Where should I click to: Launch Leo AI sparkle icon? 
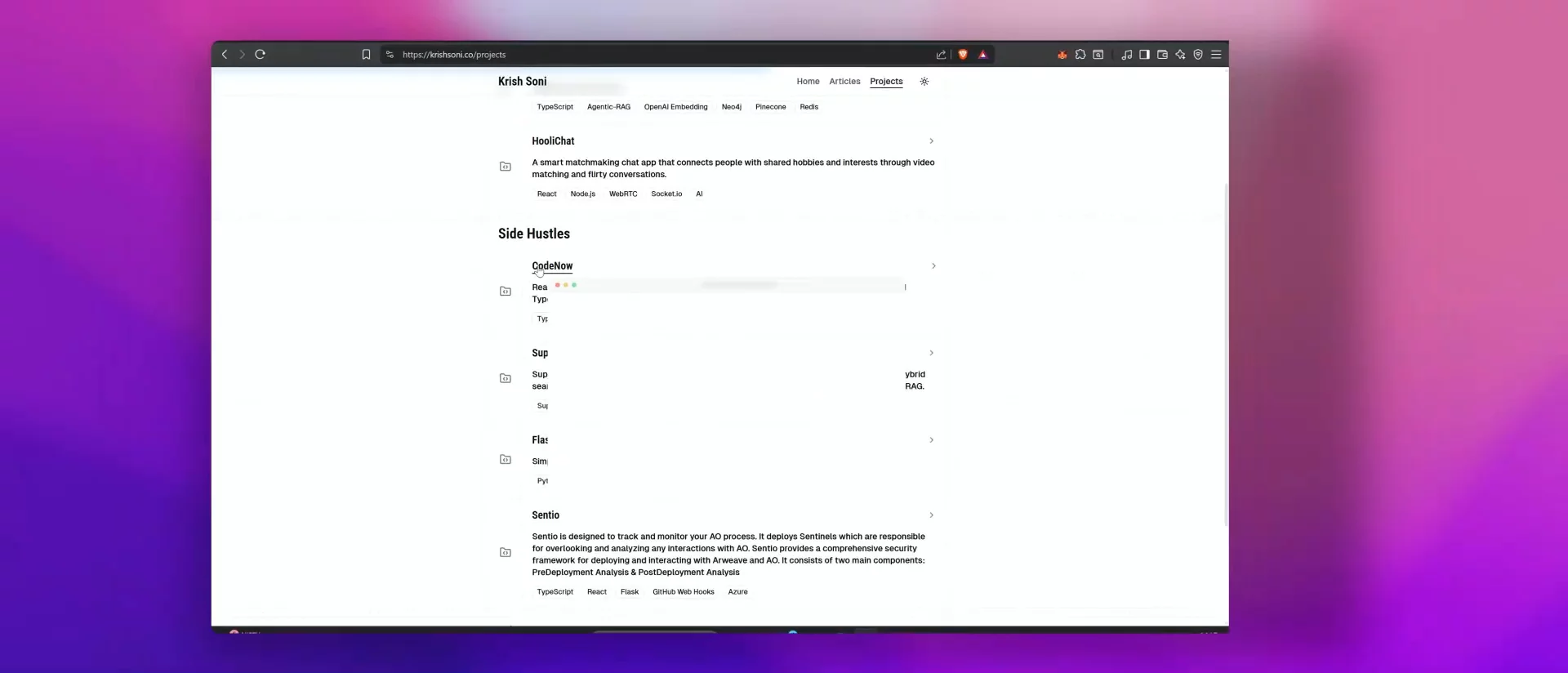click(x=1180, y=55)
